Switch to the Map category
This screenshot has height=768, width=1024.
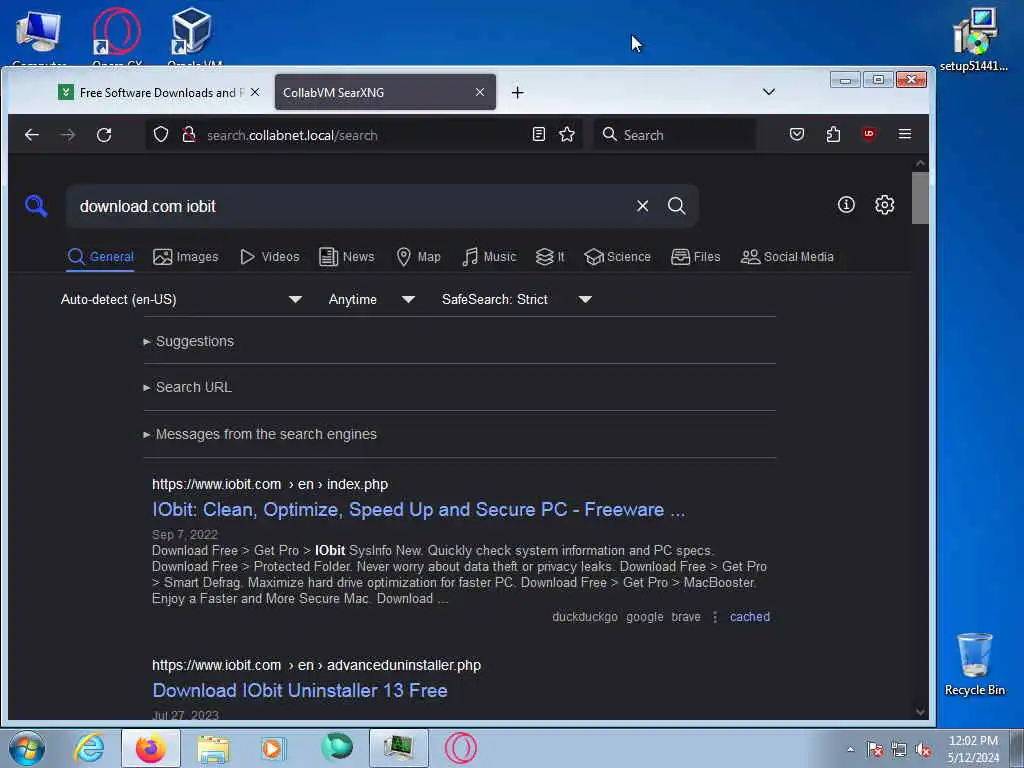[x=419, y=257]
